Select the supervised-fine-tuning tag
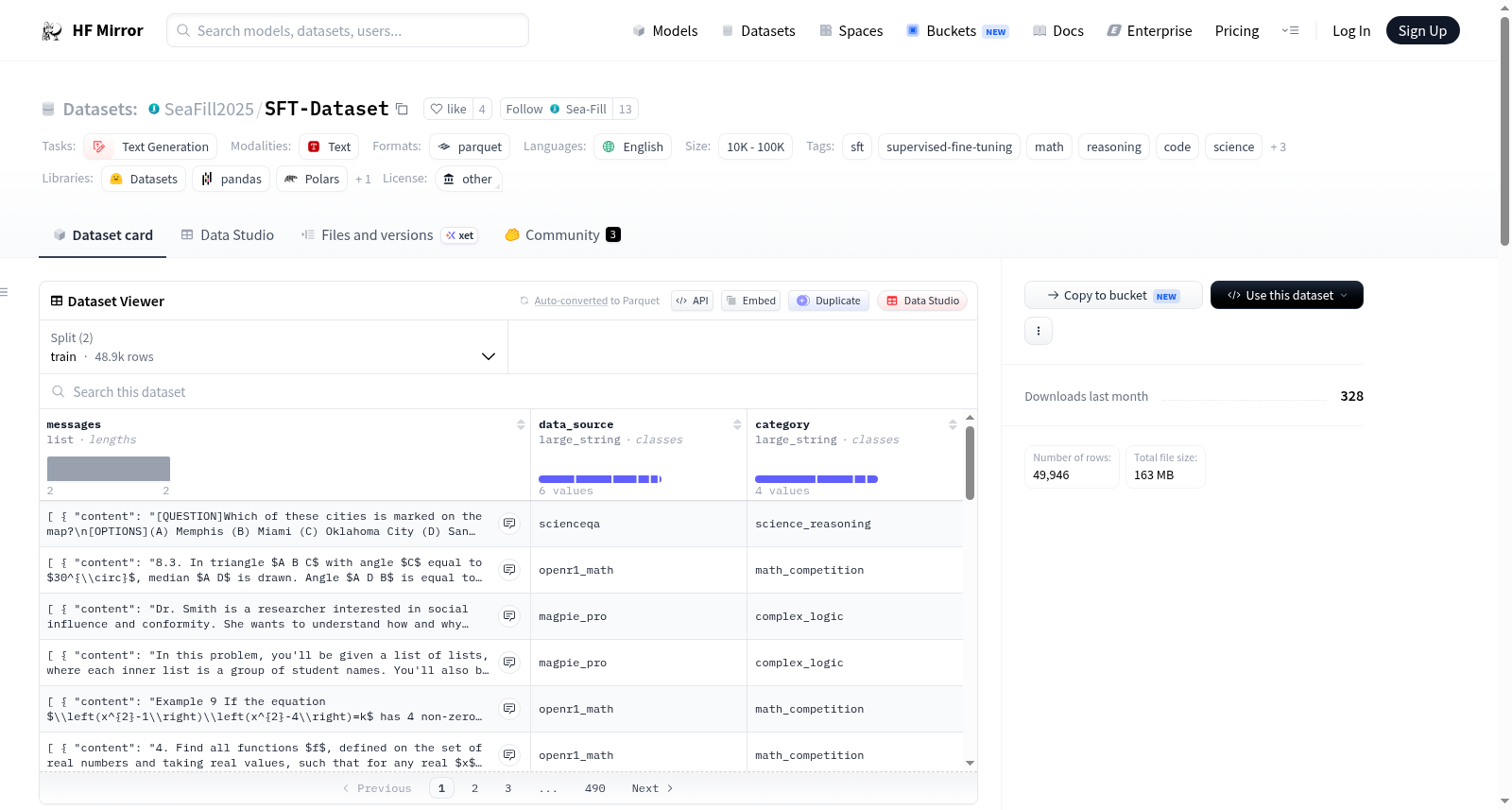 949,146
